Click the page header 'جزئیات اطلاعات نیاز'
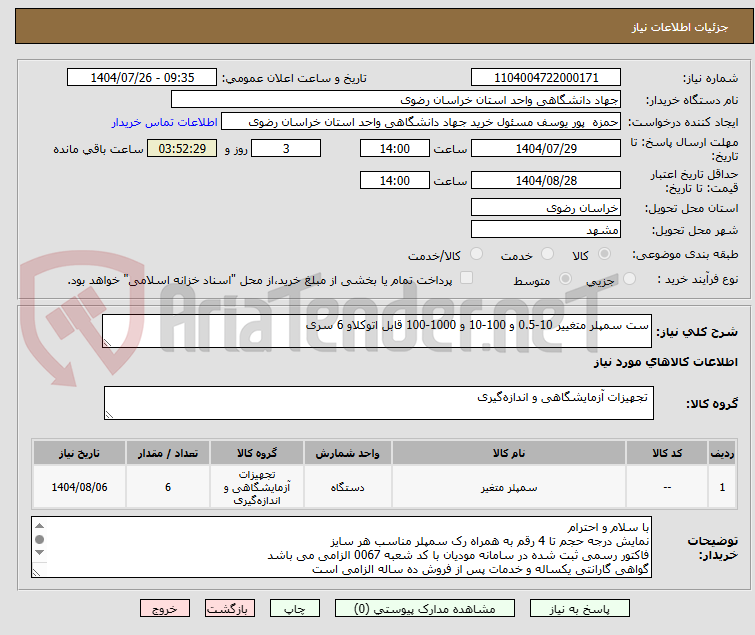Screen dimensions: 755x635 click(679, 27)
